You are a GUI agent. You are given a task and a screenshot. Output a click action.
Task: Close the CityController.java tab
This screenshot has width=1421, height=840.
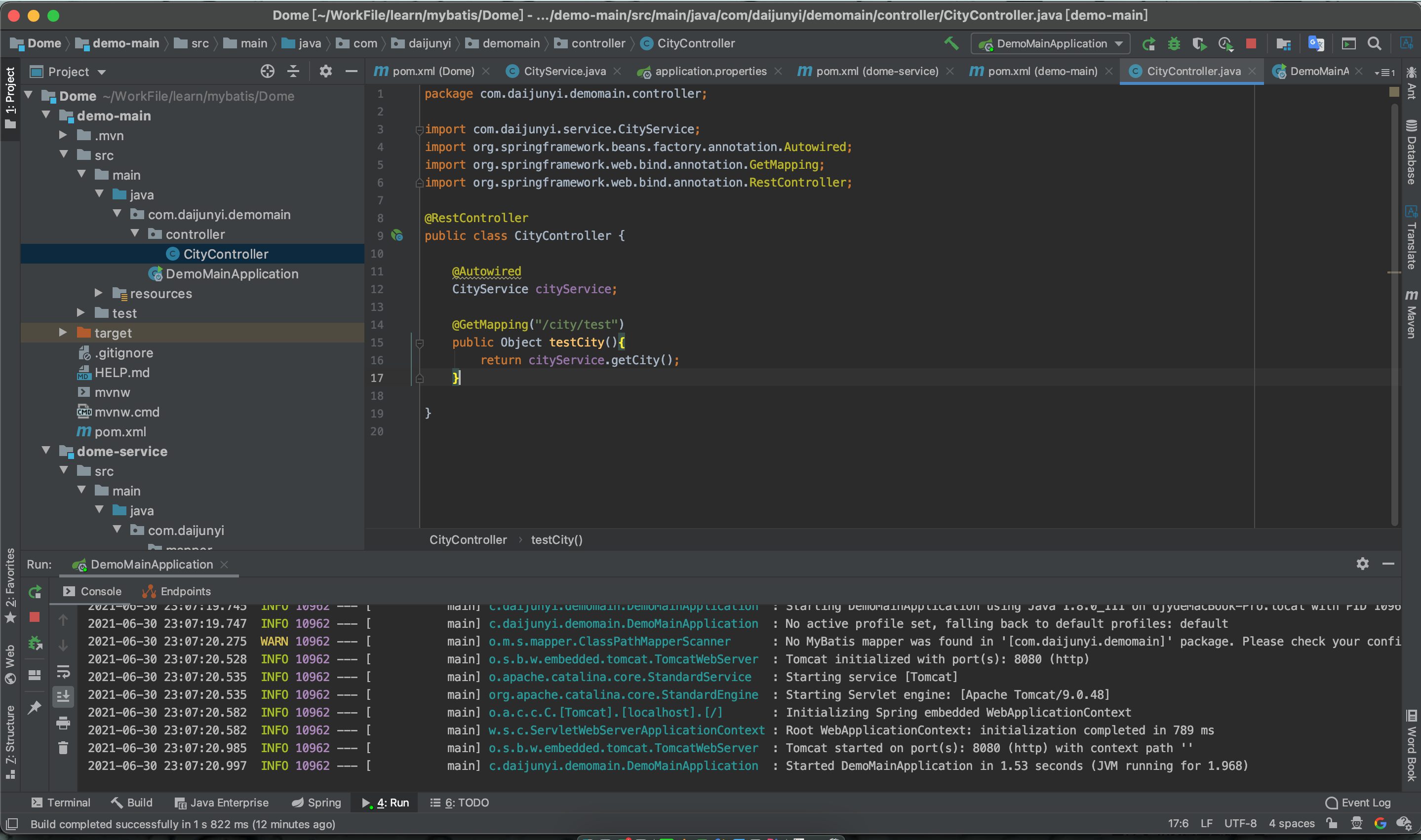pos(1252,72)
